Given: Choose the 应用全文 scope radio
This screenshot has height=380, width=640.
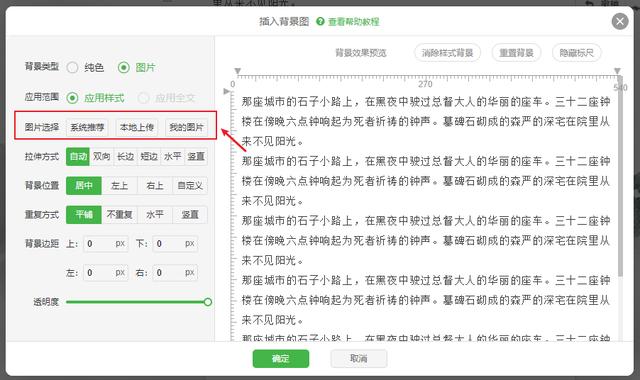Looking at the screenshot, I should (143, 98).
